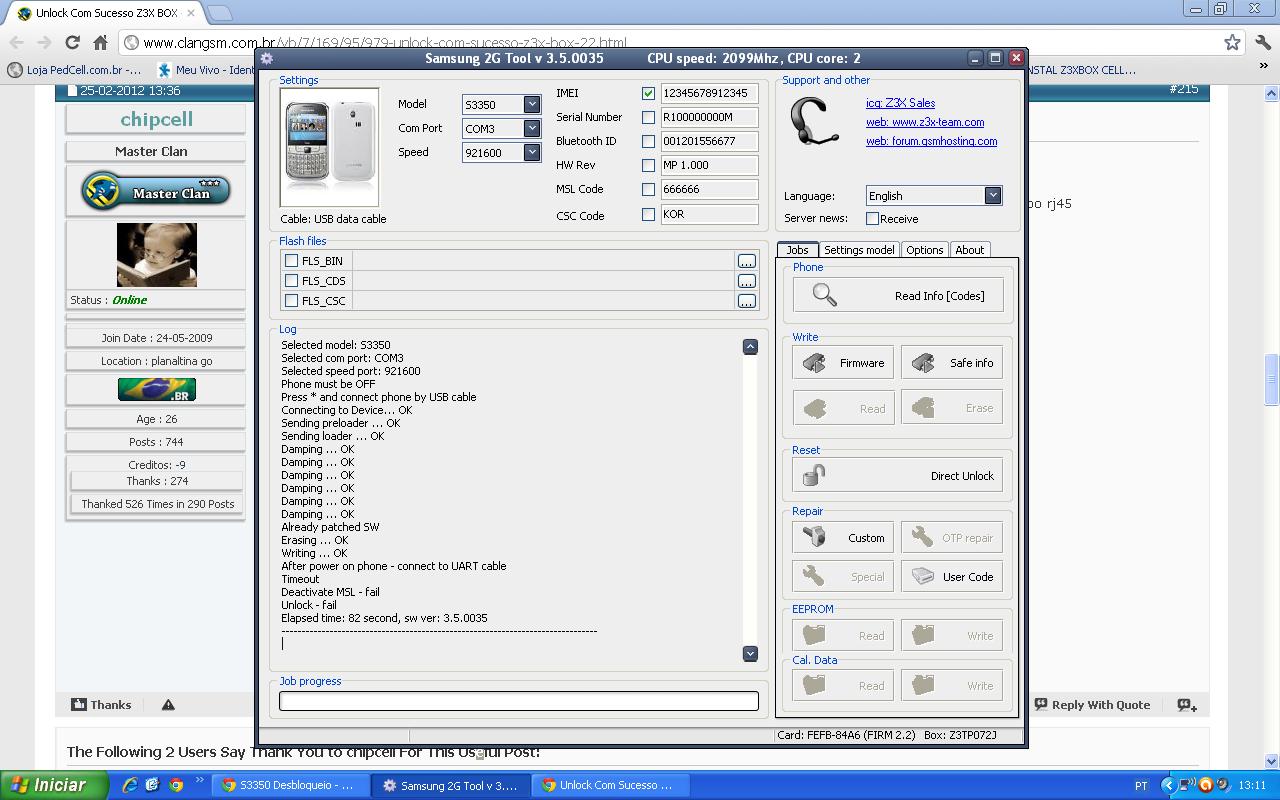The height and width of the screenshot is (800, 1280).
Task: Toggle the IMEI checkbox
Action: coord(648,93)
